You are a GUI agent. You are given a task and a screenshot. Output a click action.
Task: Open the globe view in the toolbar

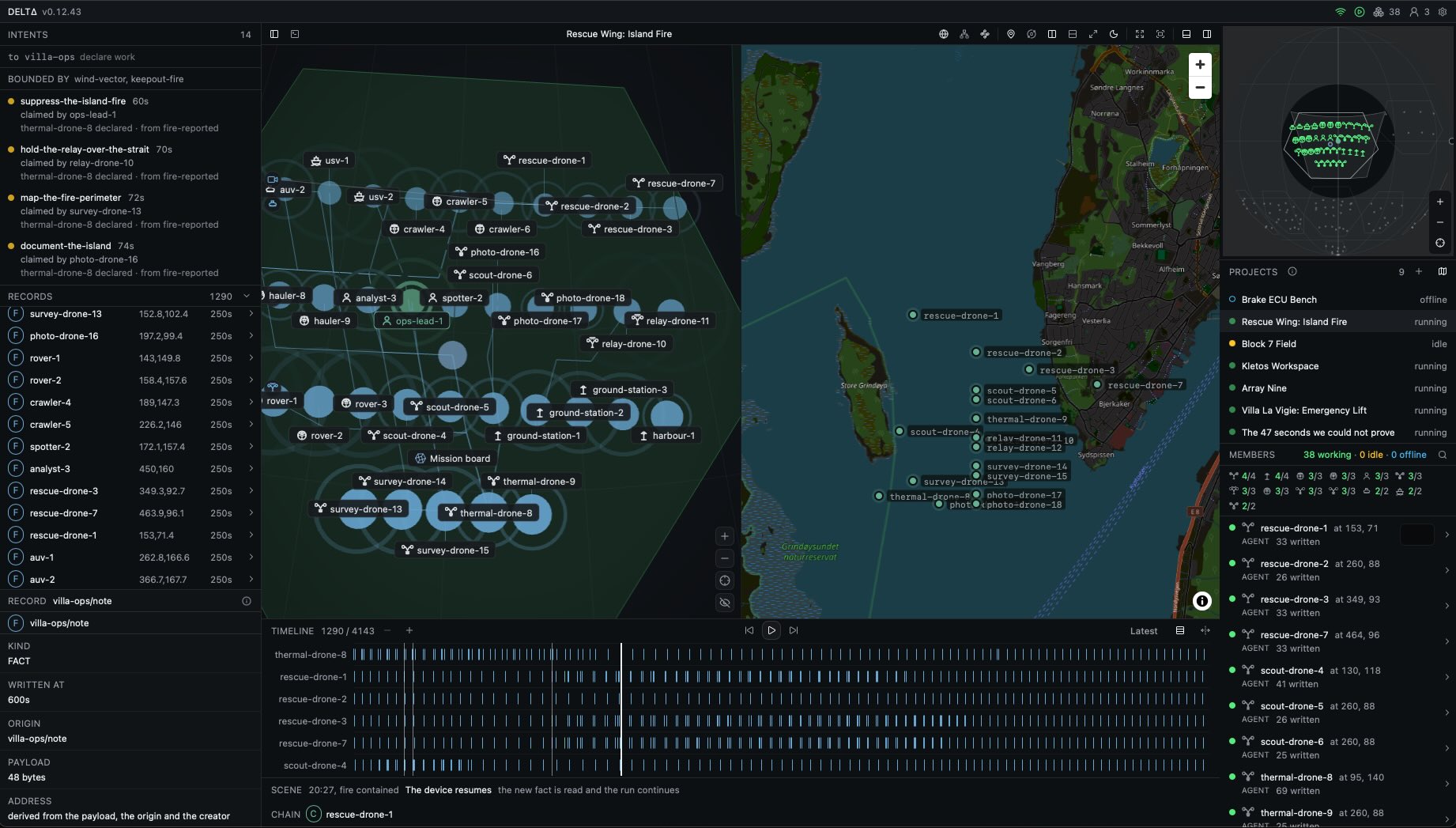[944, 34]
